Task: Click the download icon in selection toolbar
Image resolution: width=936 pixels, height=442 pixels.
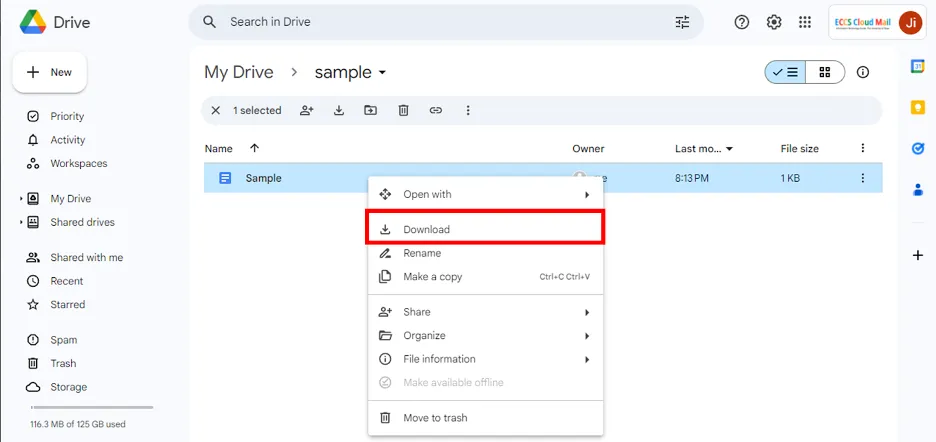Action: pyautogui.click(x=339, y=110)
